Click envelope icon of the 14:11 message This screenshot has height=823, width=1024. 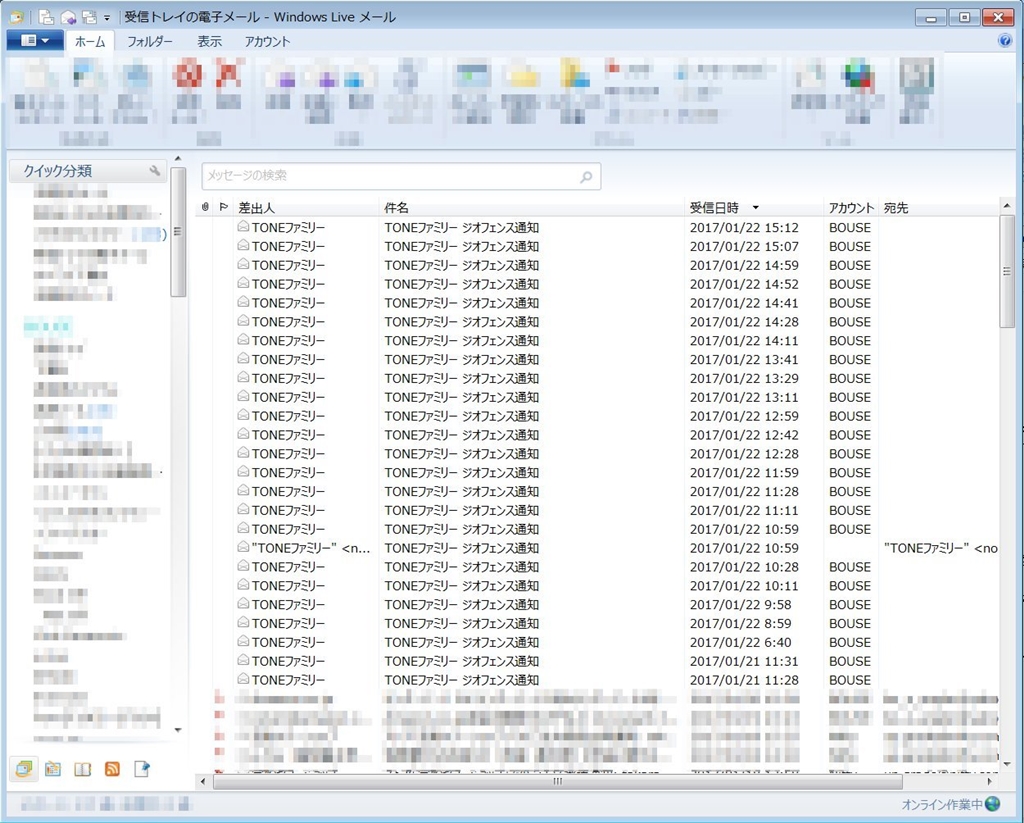[243, 340]
